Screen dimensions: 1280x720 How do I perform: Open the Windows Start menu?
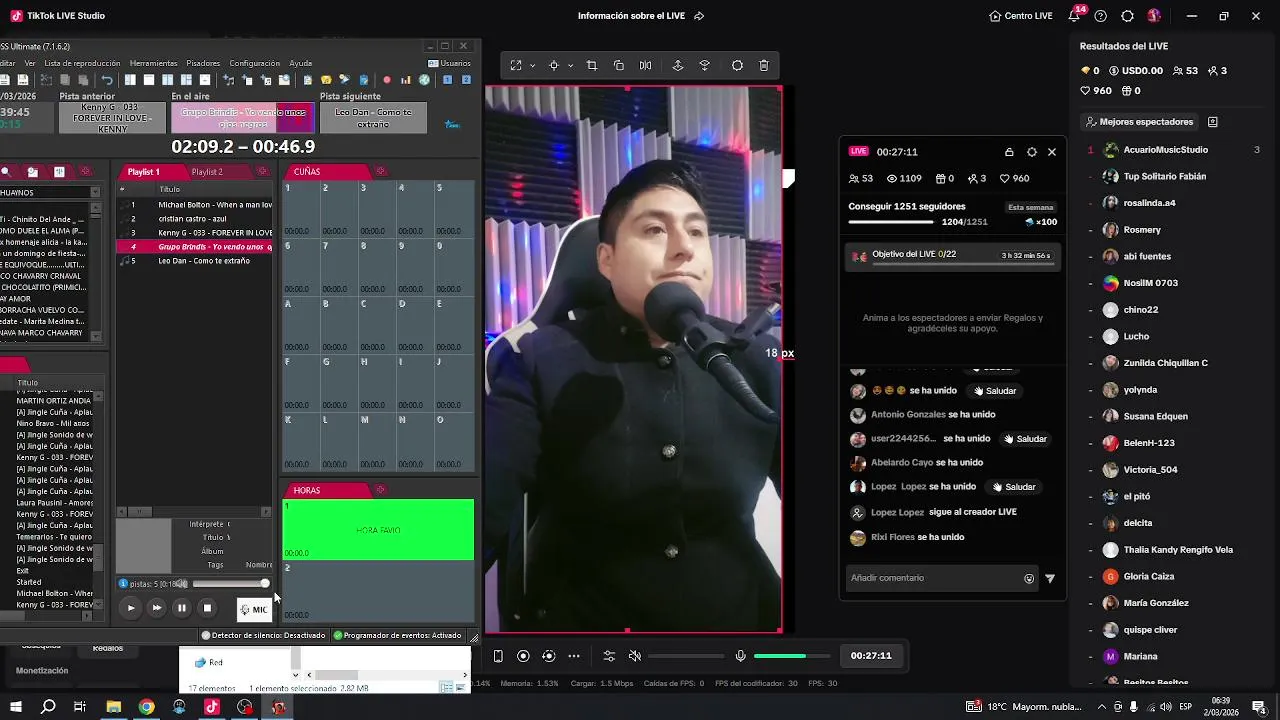click(15, 707)
